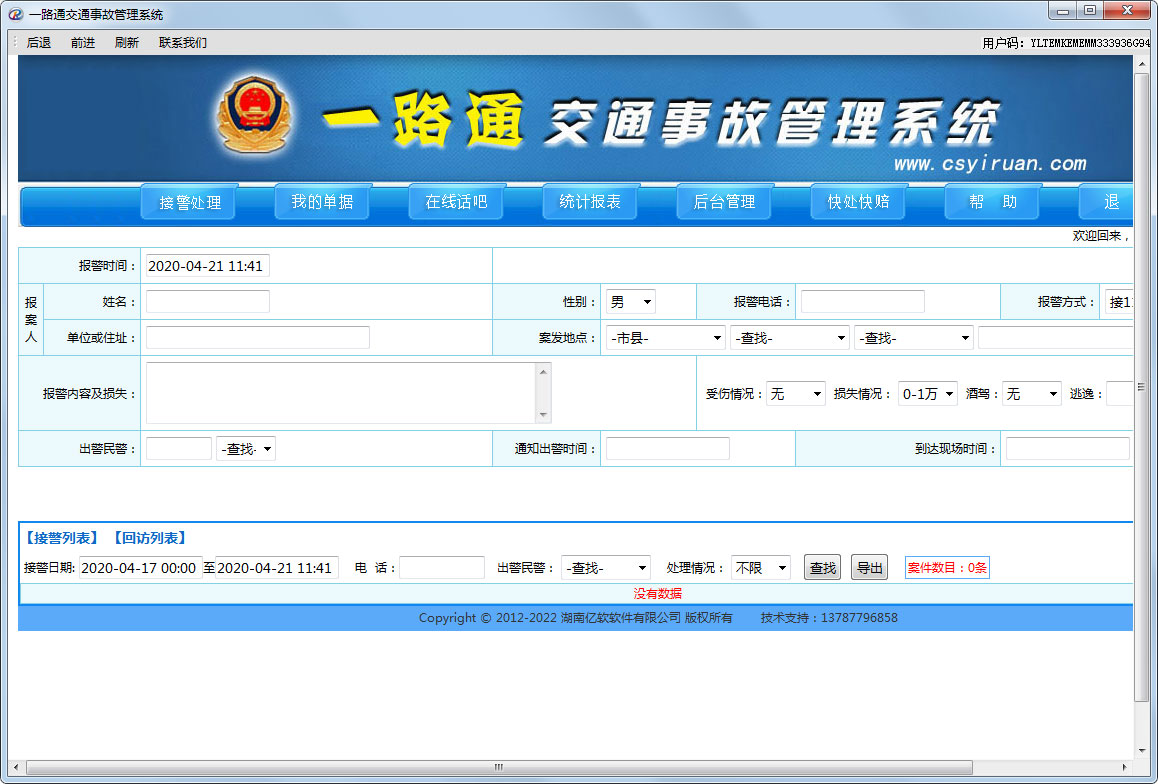Click the 案件数目：0条 label

[x=947, y=568]
